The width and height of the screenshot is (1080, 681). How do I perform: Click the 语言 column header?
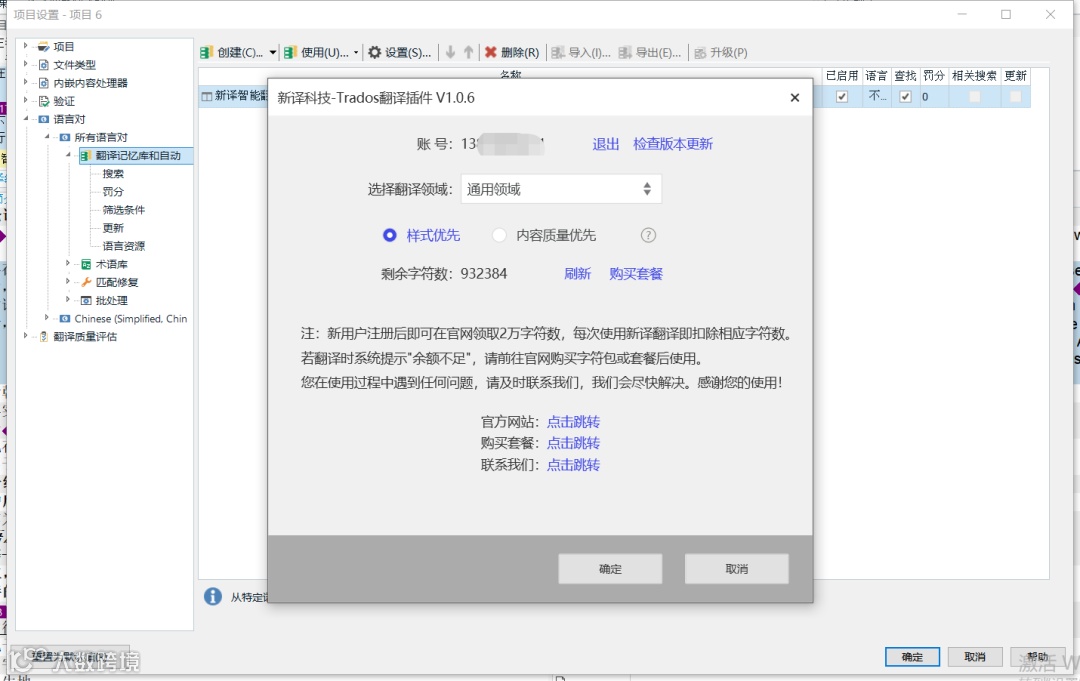[x=876, y=76]
